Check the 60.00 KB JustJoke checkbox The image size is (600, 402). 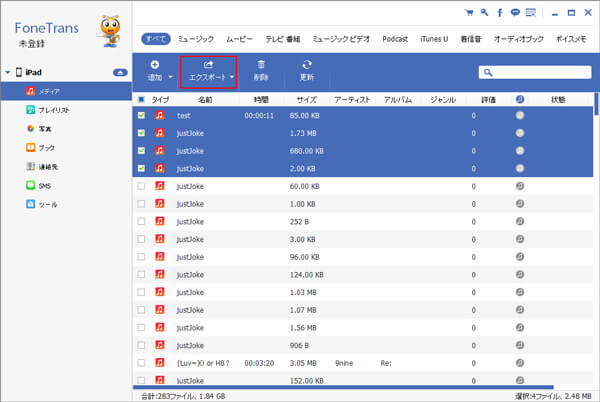click(x=141, y=186)
